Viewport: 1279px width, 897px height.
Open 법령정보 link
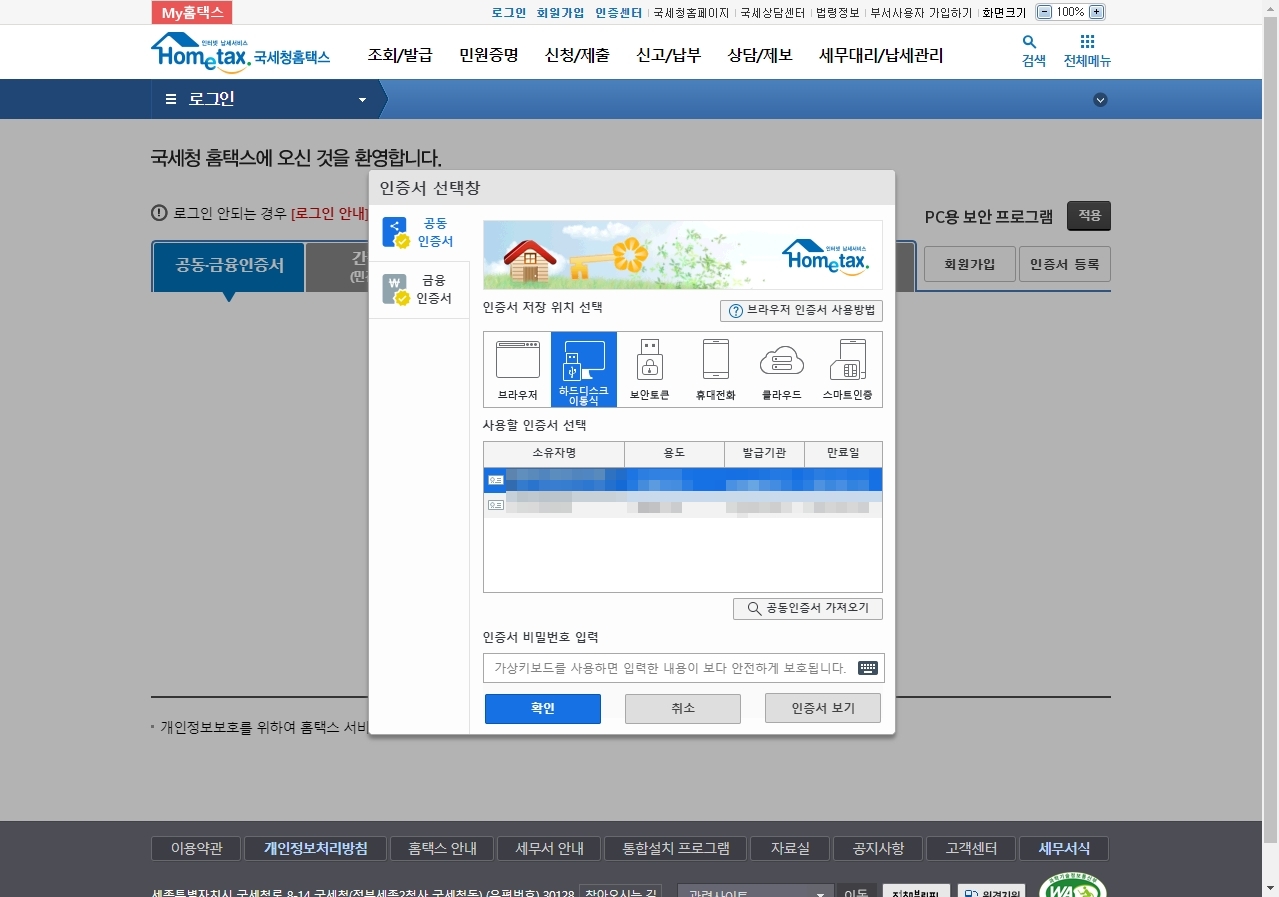click(838, 13)
